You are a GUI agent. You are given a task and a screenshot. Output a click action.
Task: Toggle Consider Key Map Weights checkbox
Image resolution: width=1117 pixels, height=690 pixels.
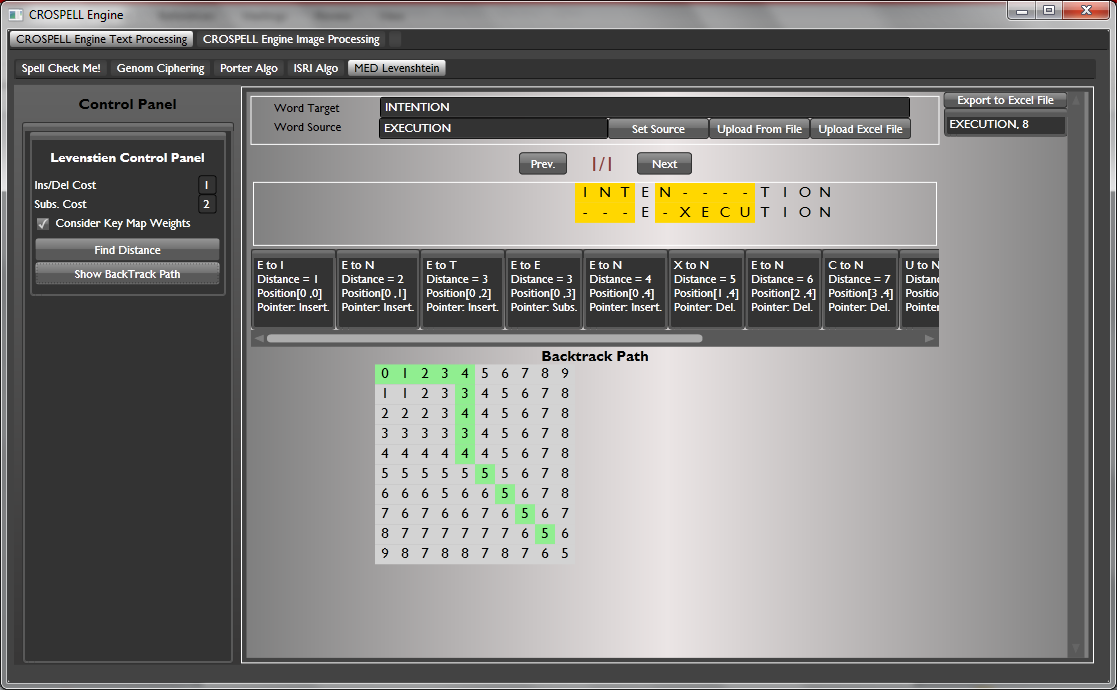tap(43, 223)
